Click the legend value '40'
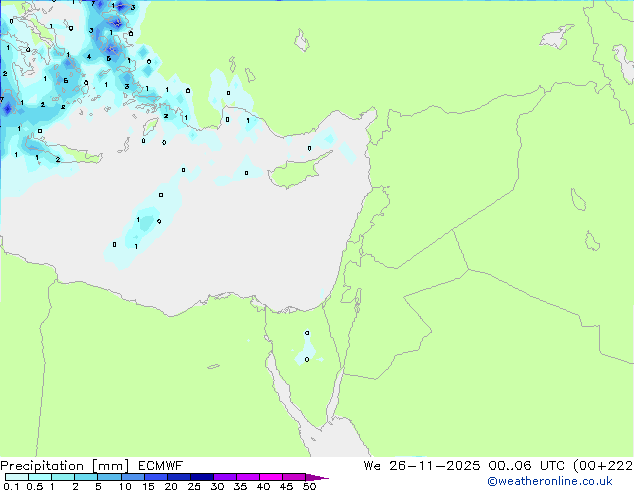Viewport: 634px width, 490px height. click(x=263, y=486)
